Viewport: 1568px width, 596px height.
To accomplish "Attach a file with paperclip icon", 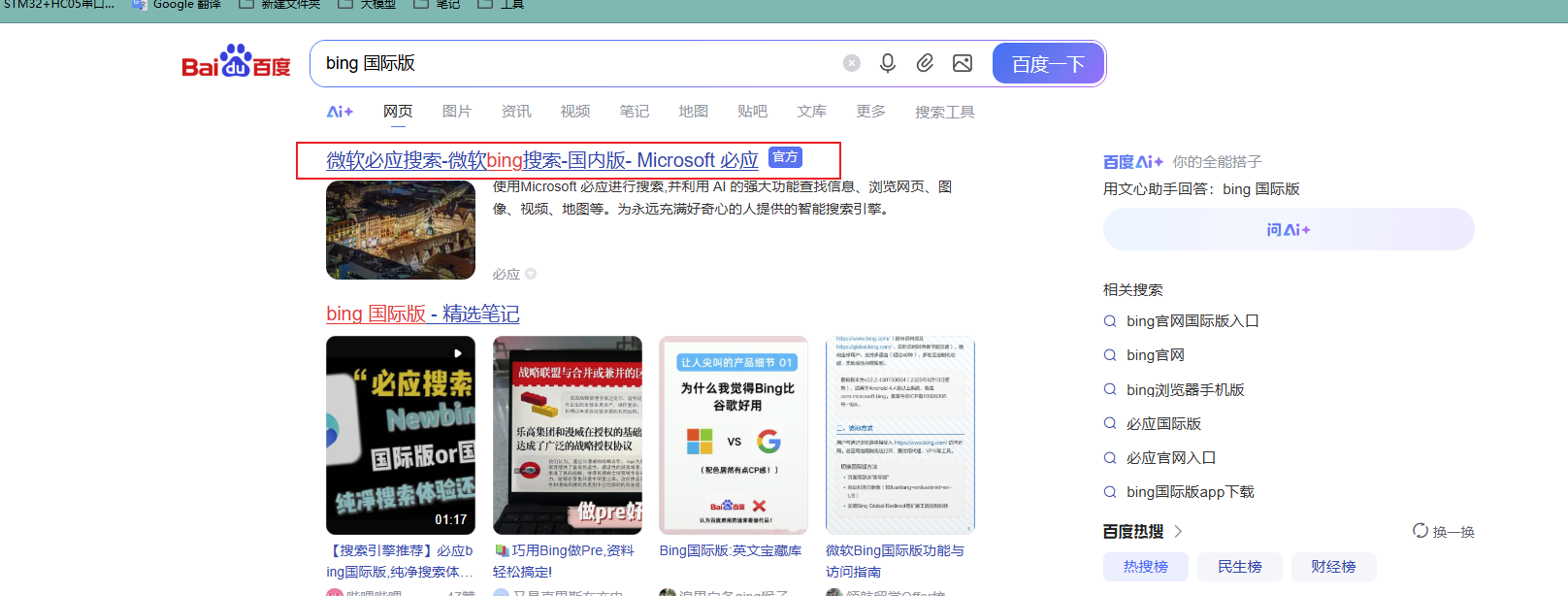I will 925,63.
